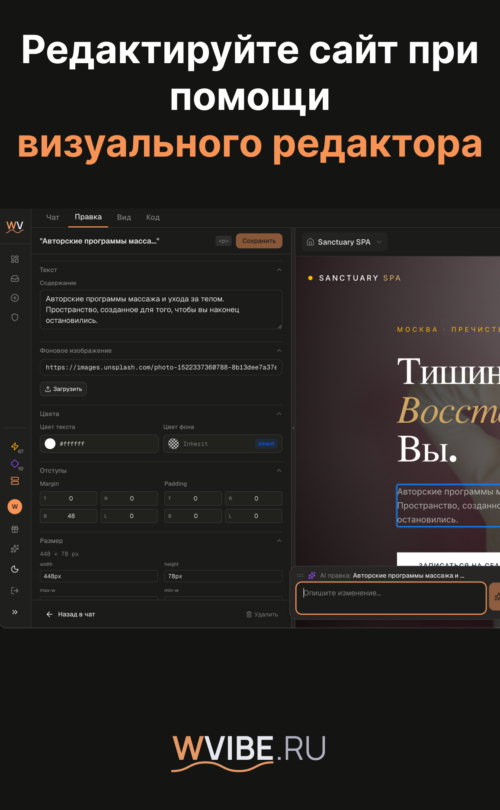The image size is (500, 810).
Task: Toggle dark mode with the moon icon
Action: (14, 569)
